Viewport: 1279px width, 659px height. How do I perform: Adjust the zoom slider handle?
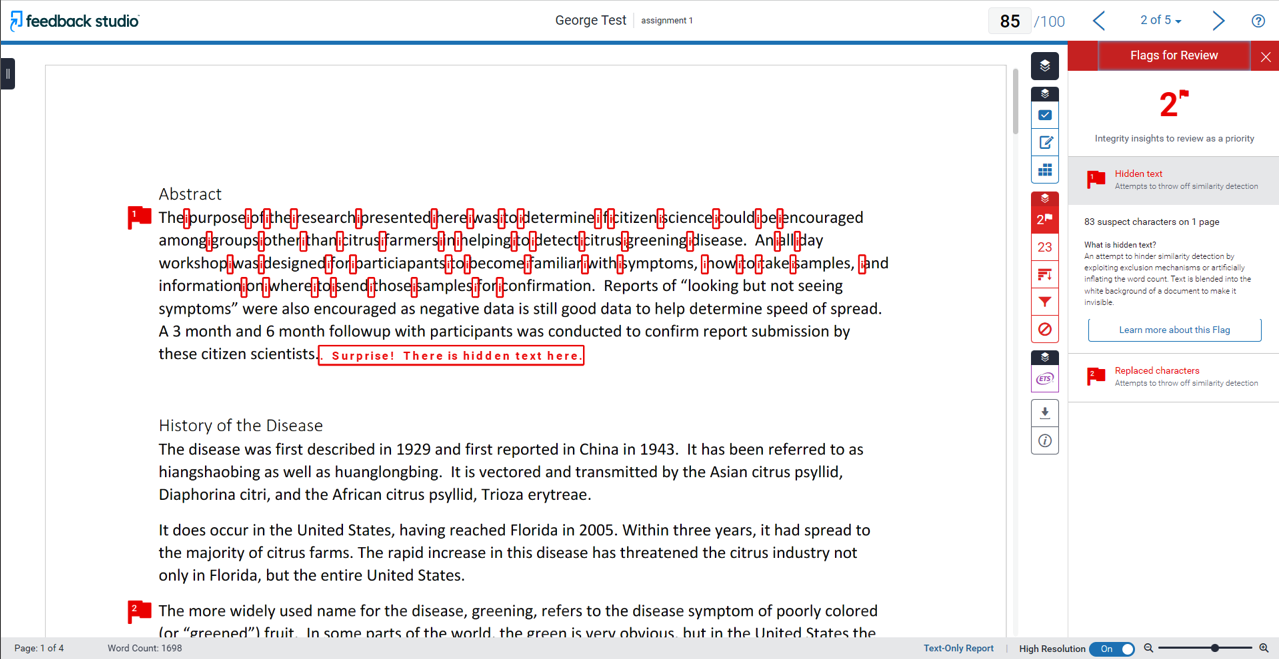click(1215, 649)
